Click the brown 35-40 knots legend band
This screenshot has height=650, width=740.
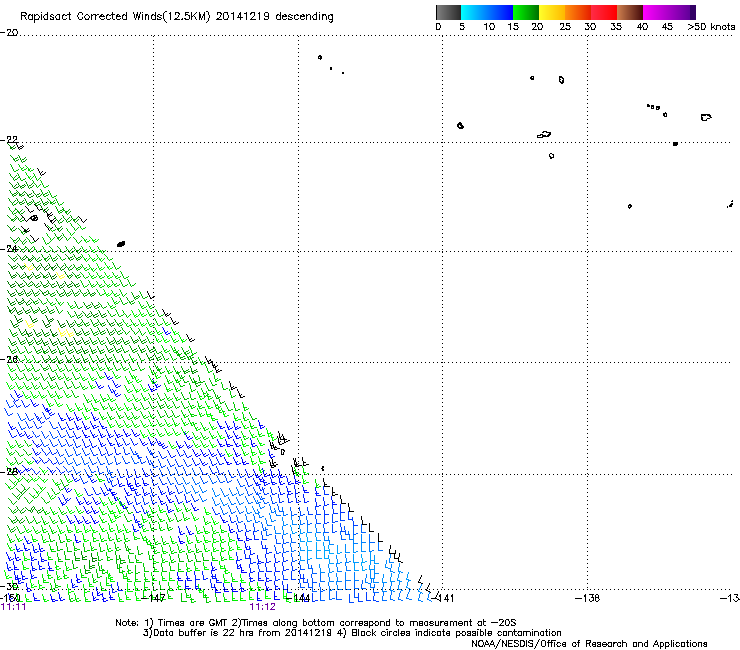point(630,12)
